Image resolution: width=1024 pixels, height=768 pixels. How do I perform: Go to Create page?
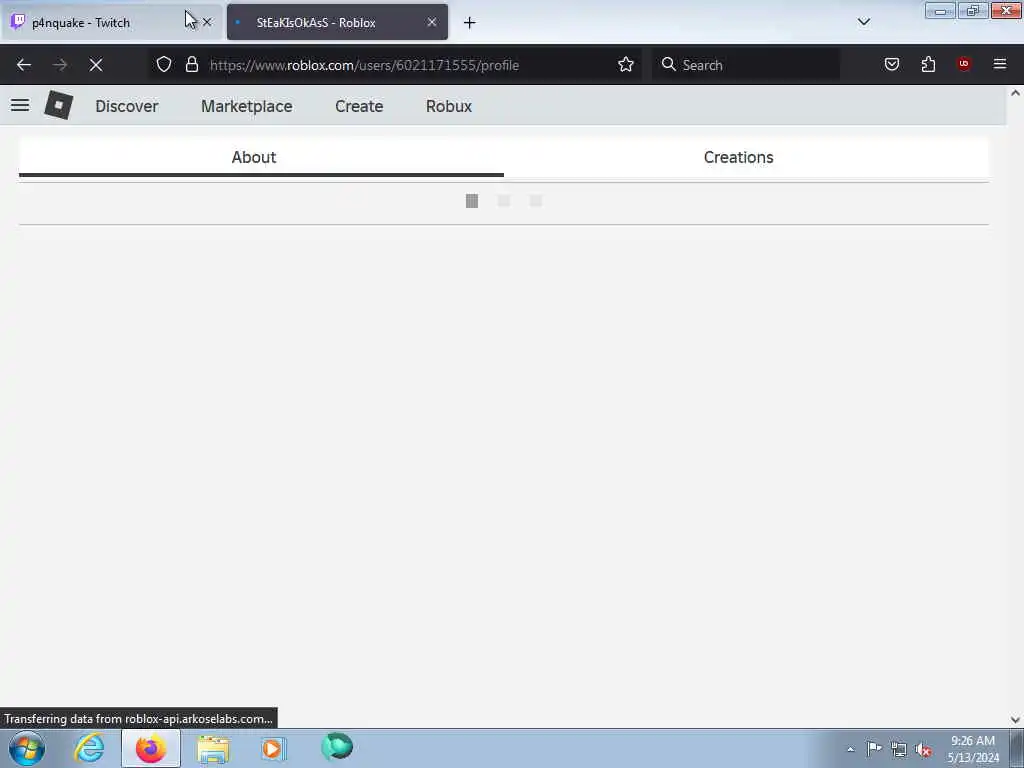(359, 106)
